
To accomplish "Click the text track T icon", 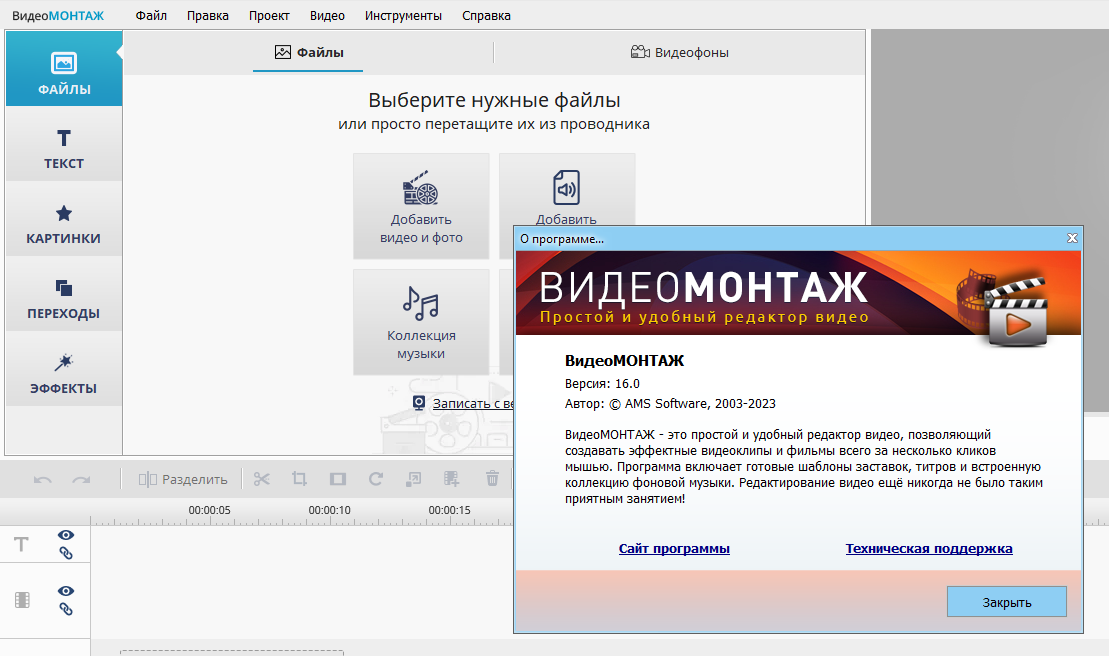I will coord(22,544).
